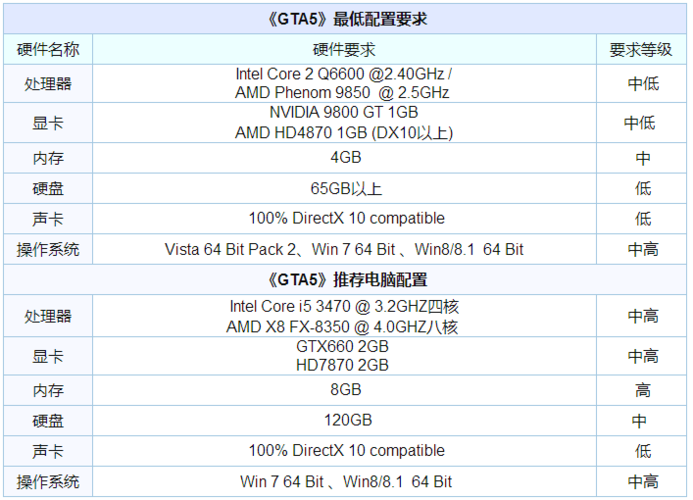Select the 硬件要求 column header
This screenshot has height=500, width=693.
click(344, 49)
